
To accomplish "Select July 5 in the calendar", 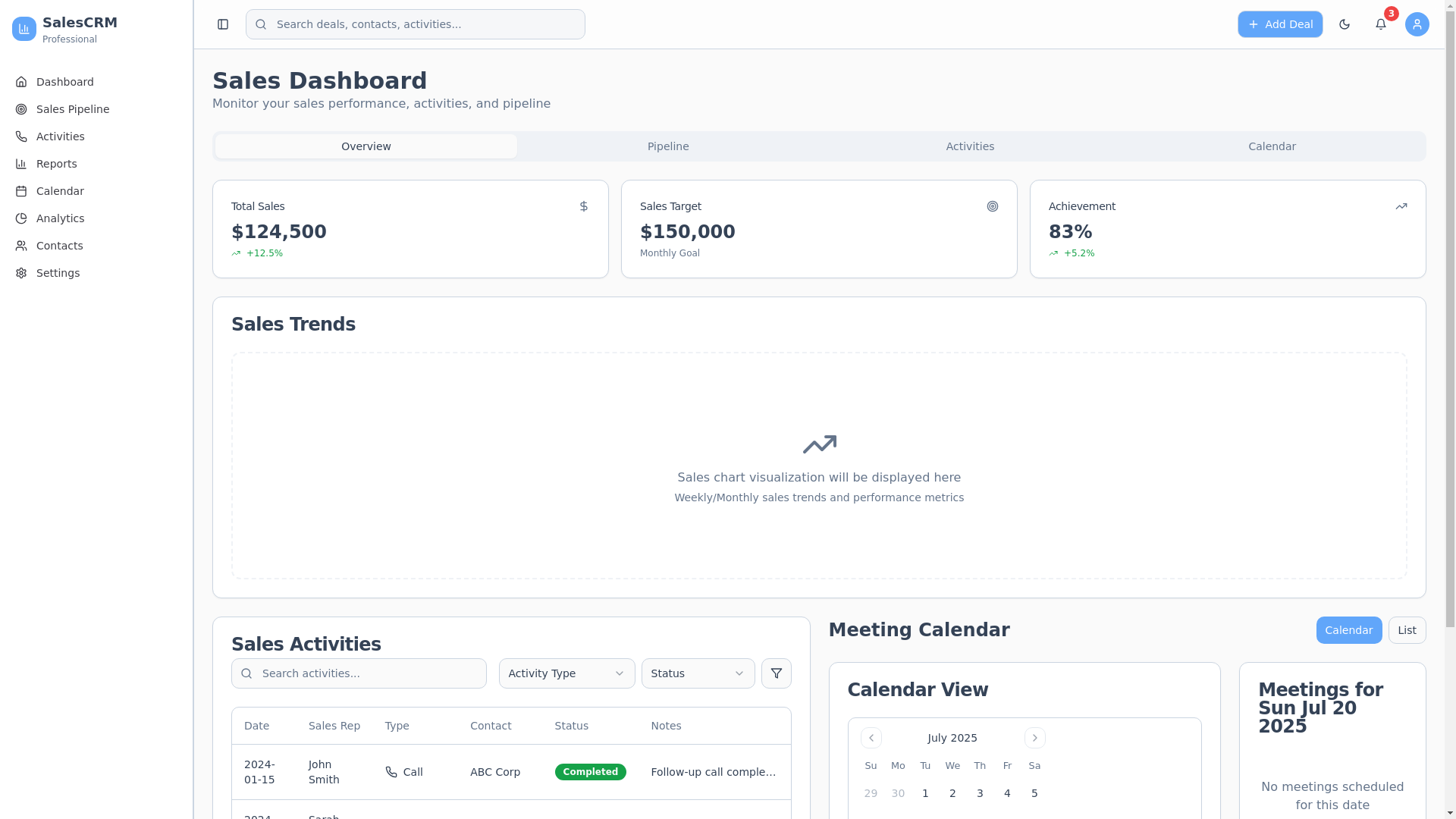I will pyautogui.click(x=1034, y=793).
